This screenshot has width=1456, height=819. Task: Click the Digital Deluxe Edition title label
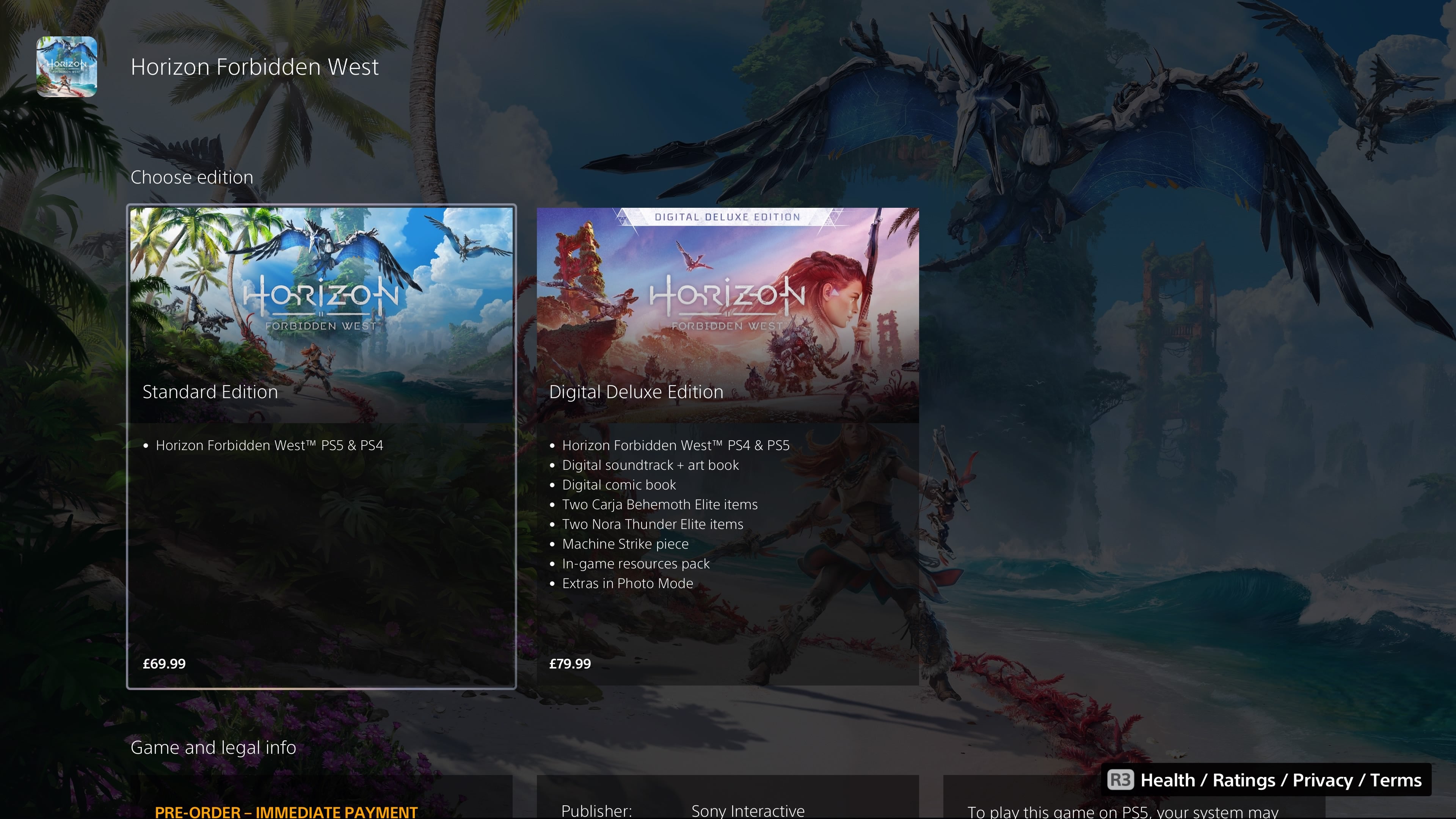[636, 392]
